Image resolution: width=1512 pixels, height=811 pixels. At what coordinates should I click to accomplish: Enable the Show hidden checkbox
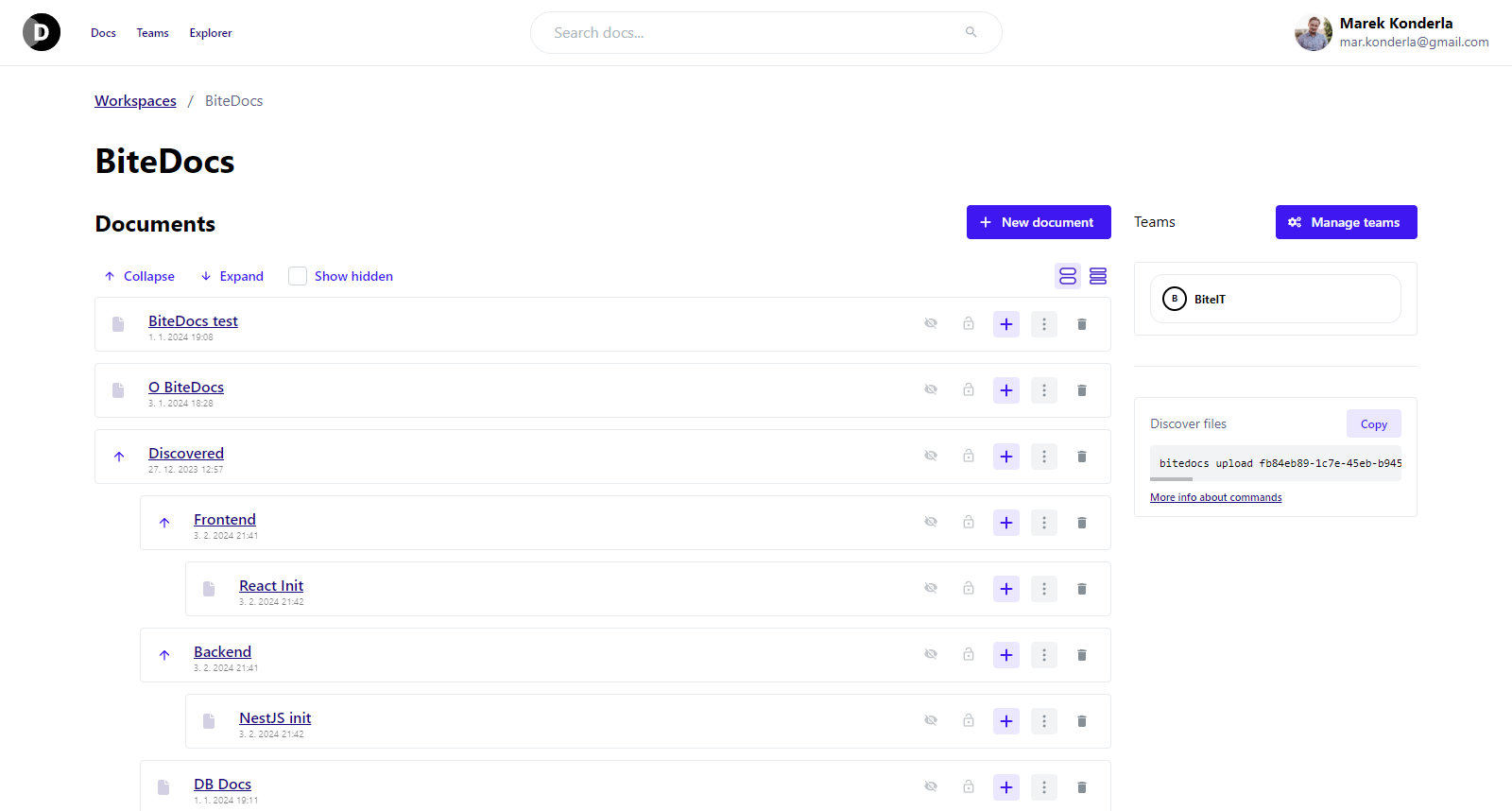(298, 276)
